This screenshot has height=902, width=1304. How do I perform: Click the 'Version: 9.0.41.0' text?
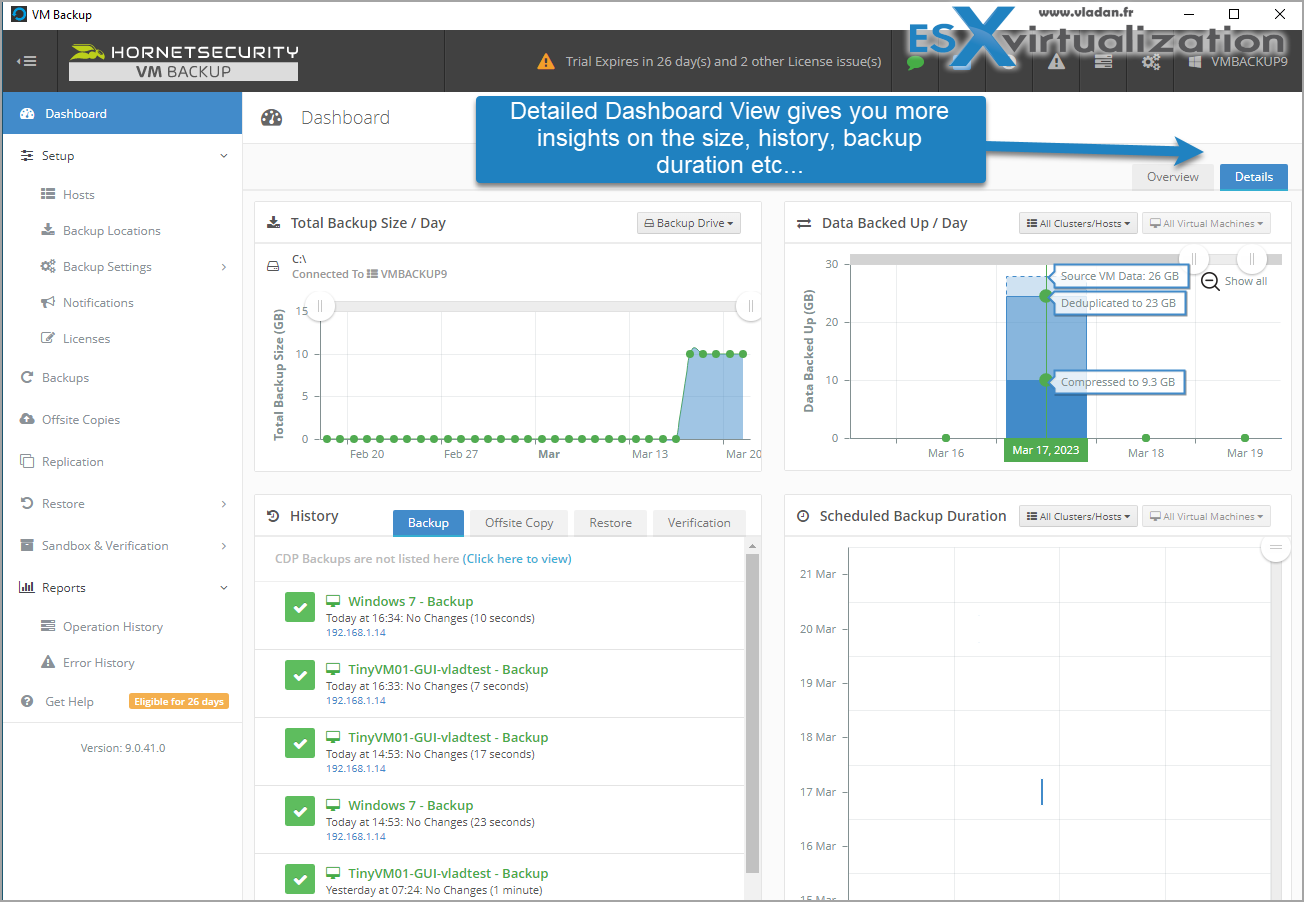click(123, 748)
